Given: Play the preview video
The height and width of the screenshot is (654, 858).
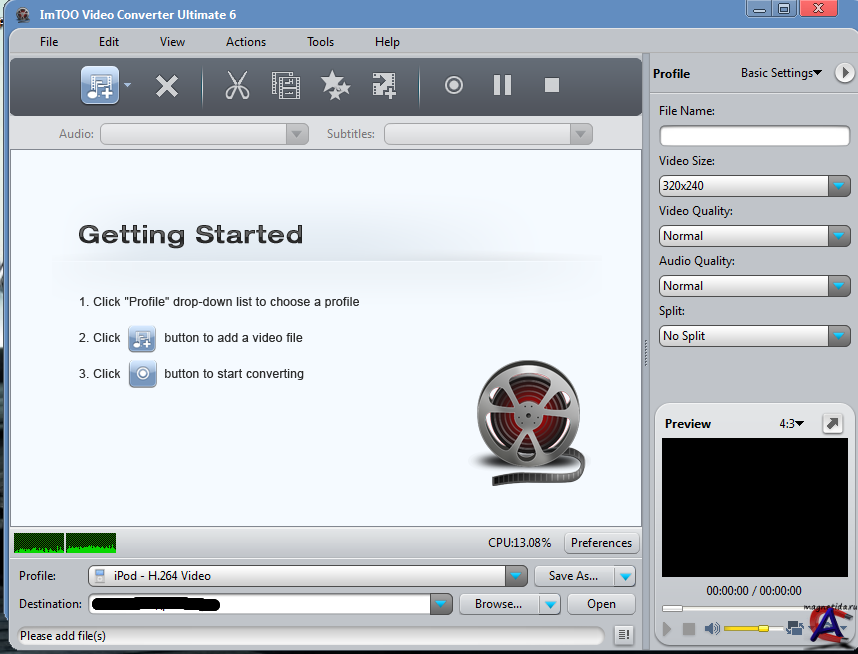Looking at the screenshot, I should tap(666, 629).
